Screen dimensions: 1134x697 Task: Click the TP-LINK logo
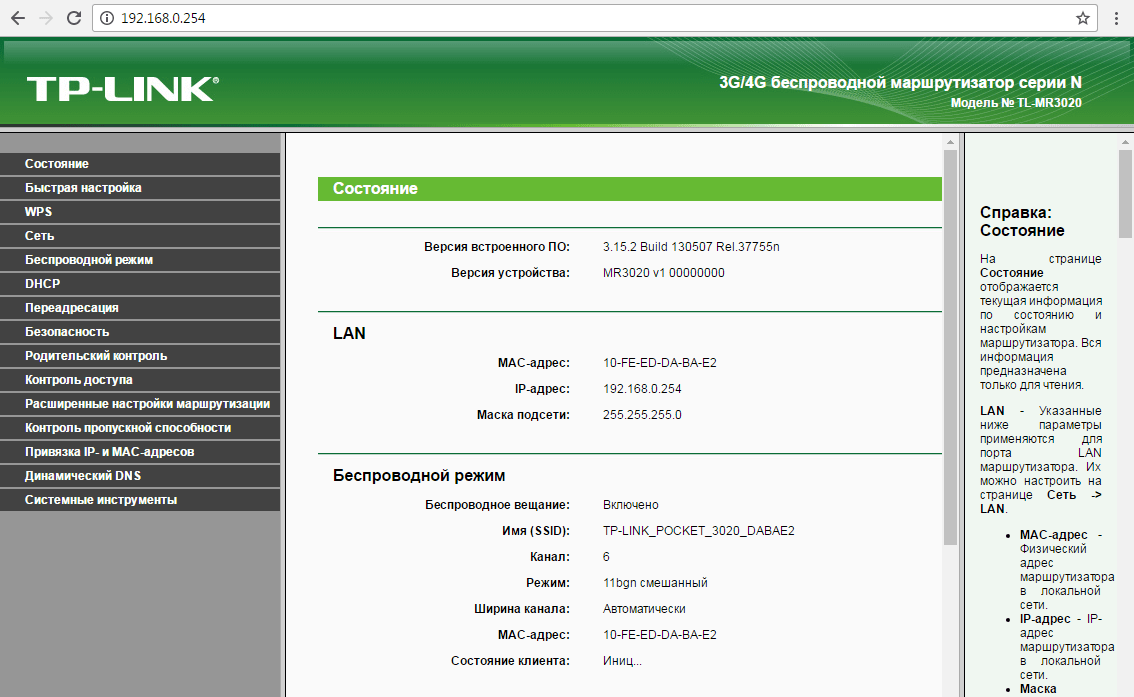tap(122, 88)
